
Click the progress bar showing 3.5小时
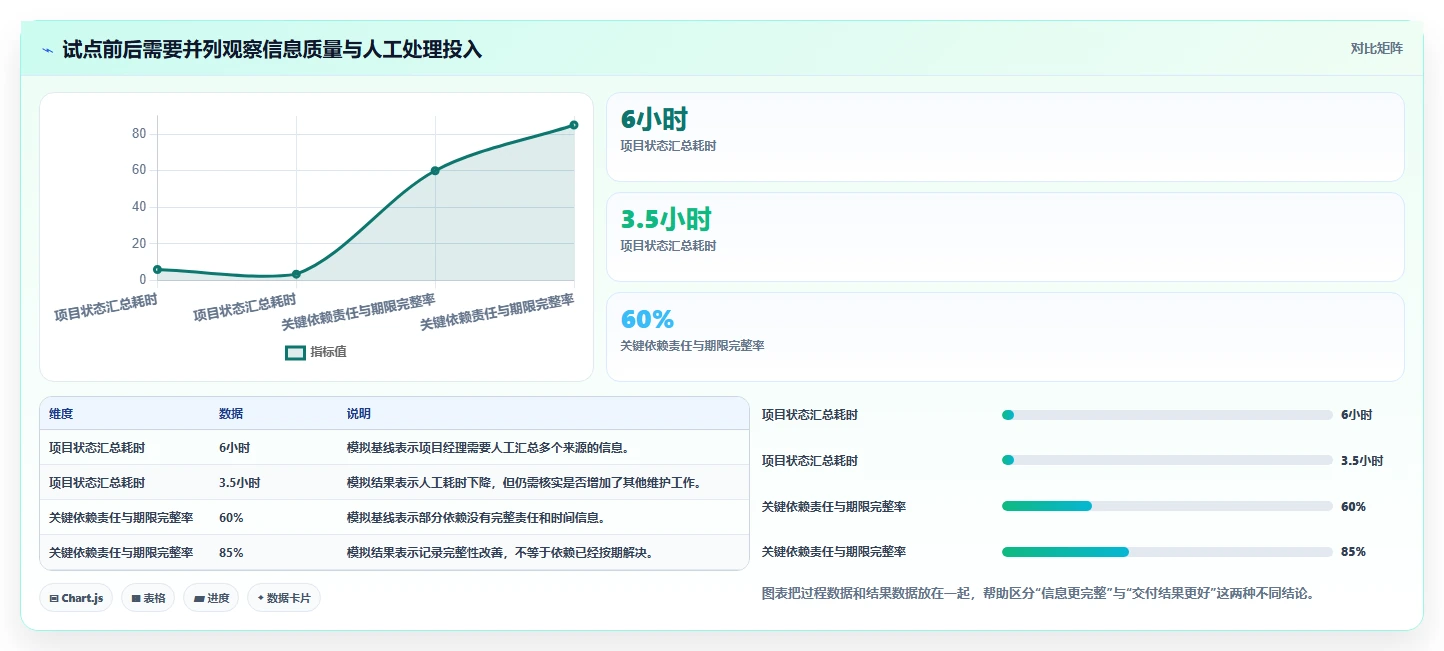(x=1167, y=460)
